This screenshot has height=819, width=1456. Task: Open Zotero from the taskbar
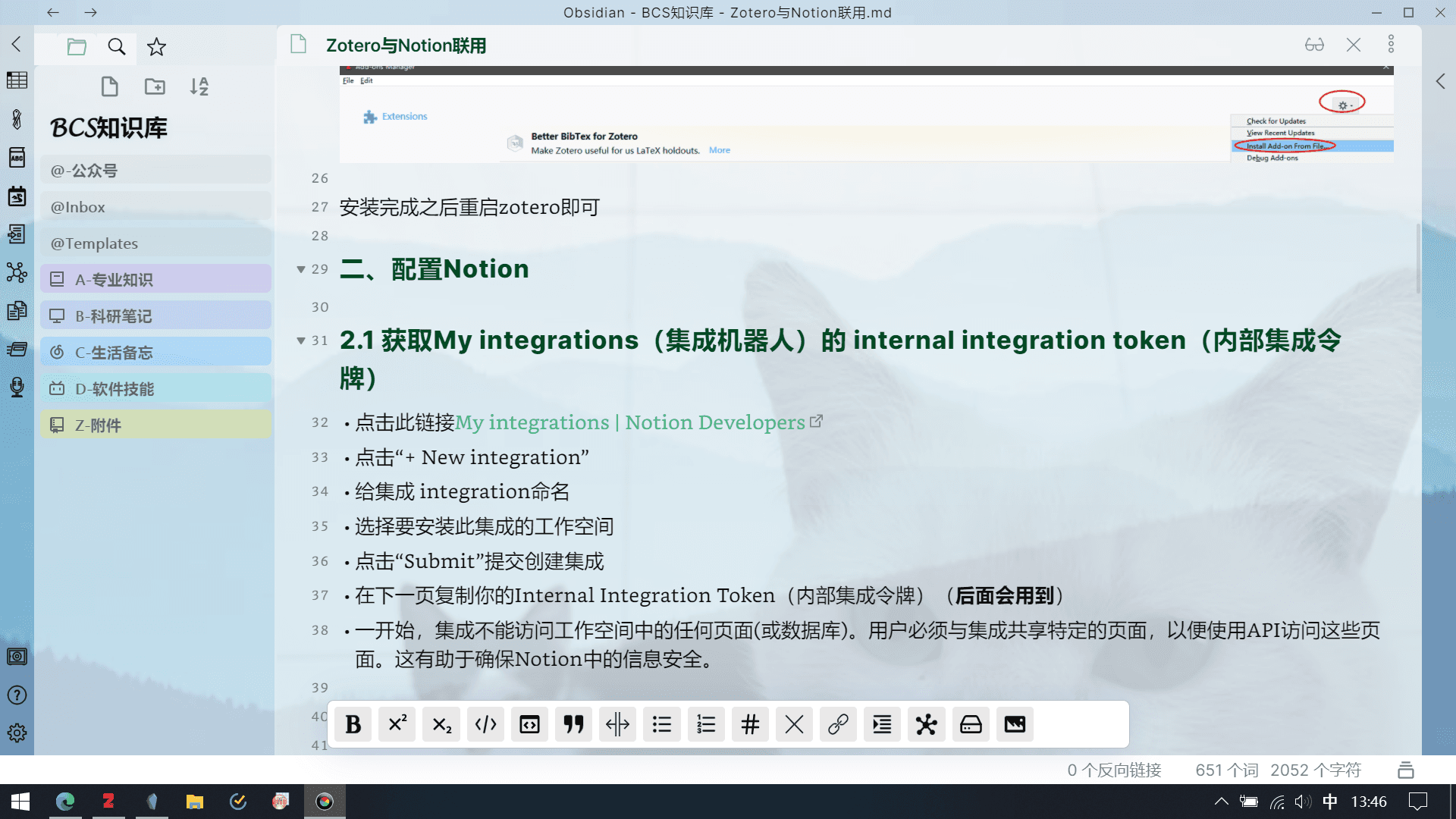point(108,802)
